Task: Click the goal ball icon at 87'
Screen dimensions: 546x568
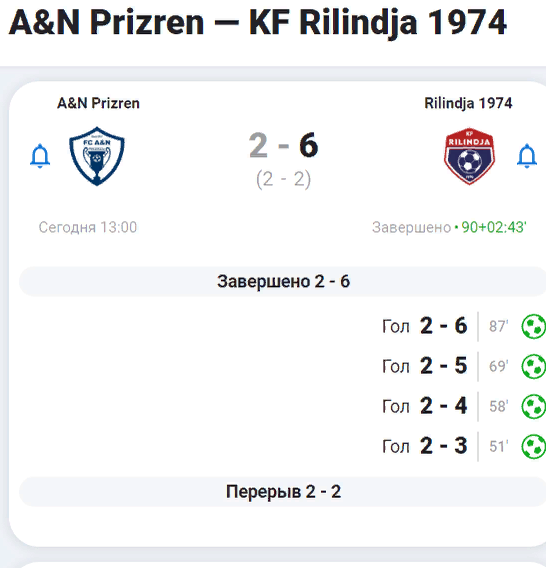Action: click(534, 326)
